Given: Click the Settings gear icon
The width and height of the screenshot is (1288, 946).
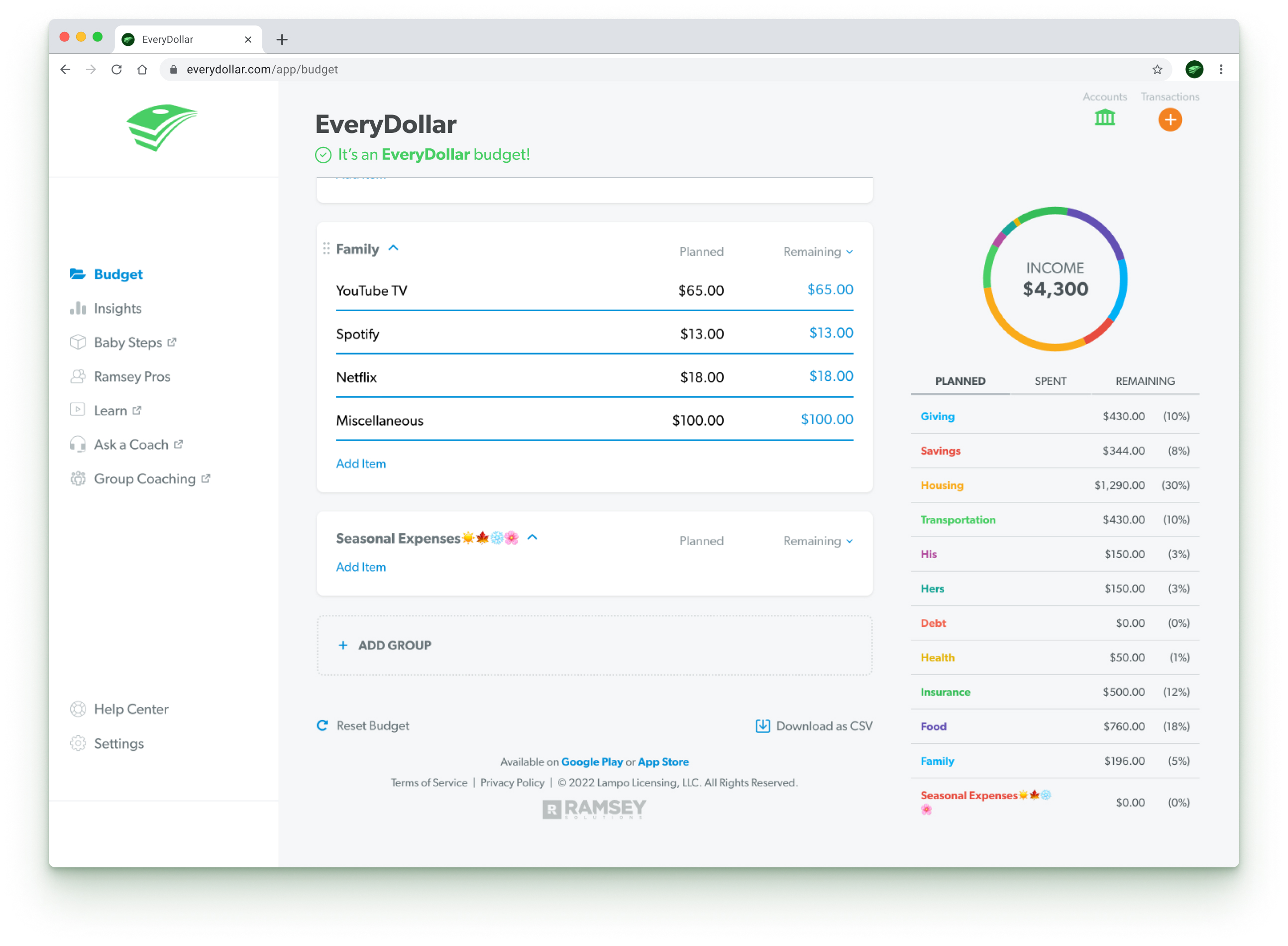Looking at the screenshot, I should (78, 743).
